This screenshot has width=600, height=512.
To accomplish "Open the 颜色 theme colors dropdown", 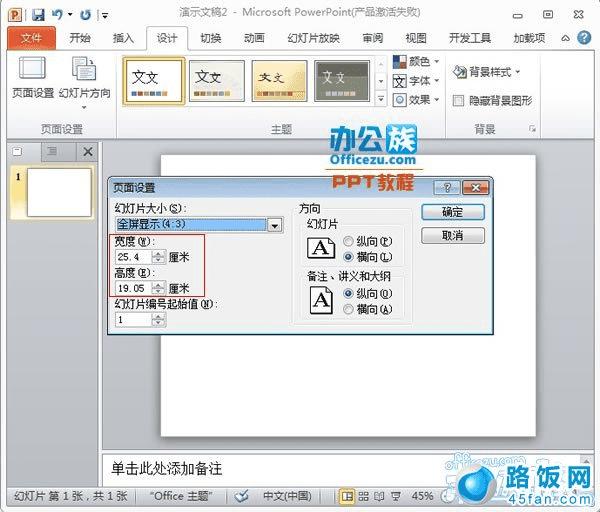I will (x=416, y=61).
